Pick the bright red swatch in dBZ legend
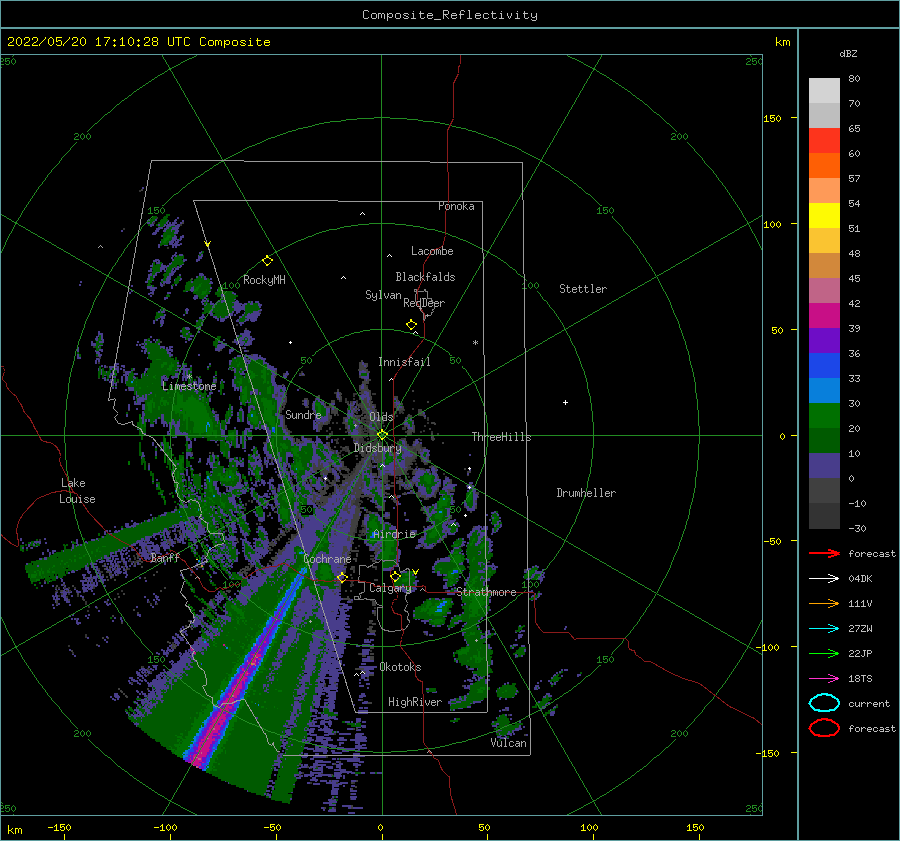Image resolution: width=900 pixels, height=841 pixels. tap(824, 141)
